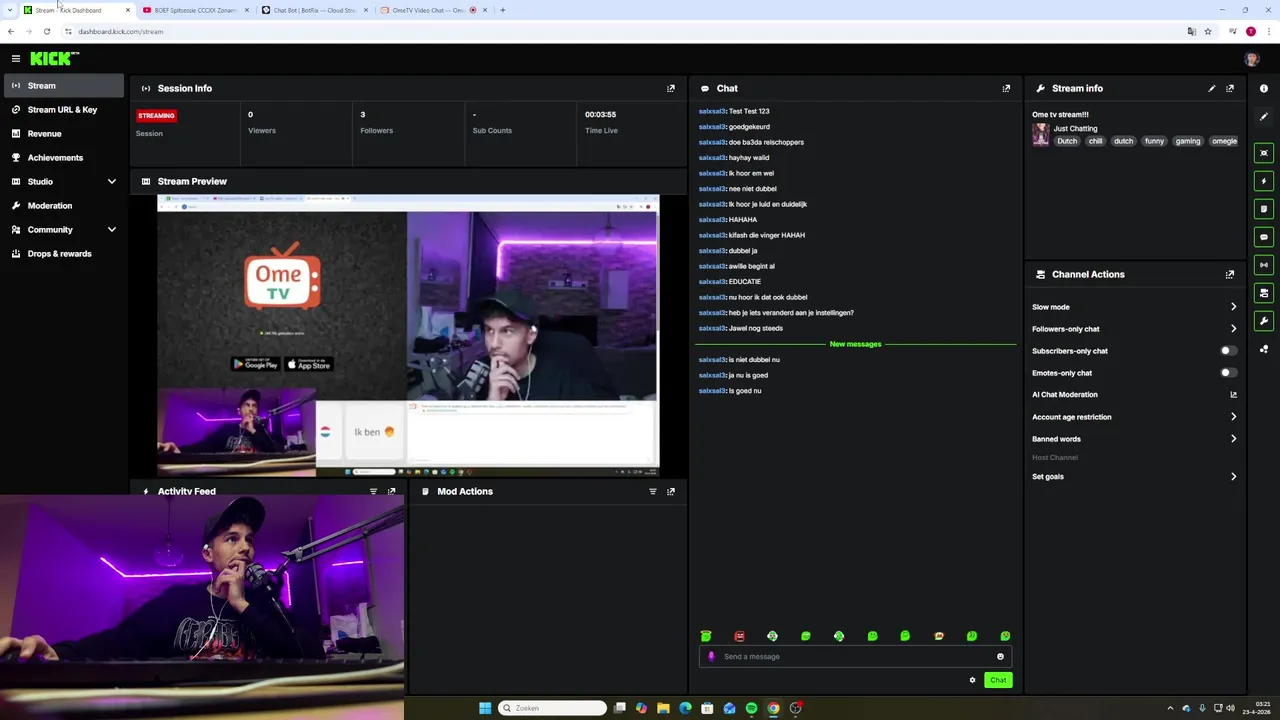Open the hamburger menu beside the Kick logo
Screen dimensions: 1280x720
tap(15, 59)
